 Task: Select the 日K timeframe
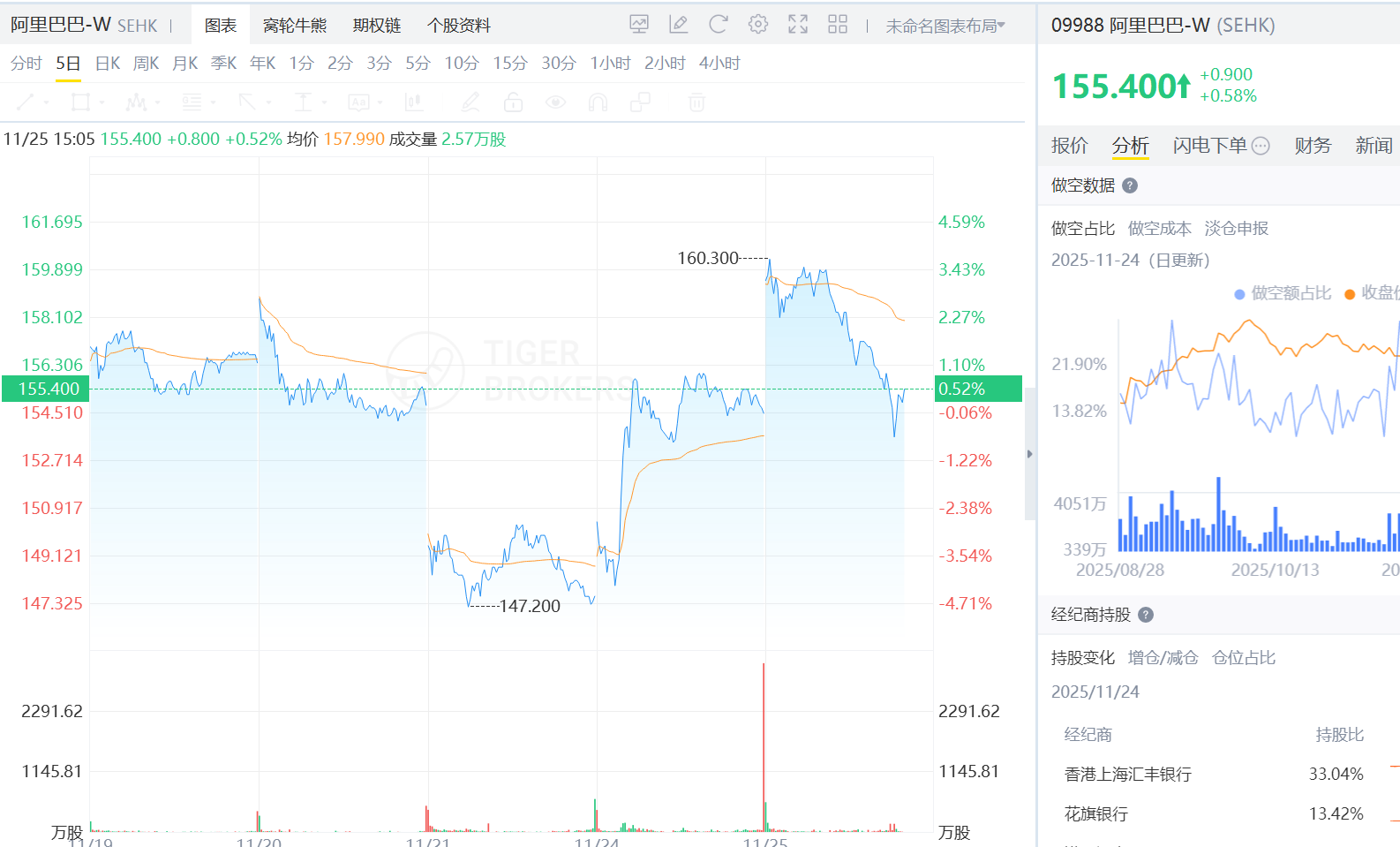tap(108, 64)
